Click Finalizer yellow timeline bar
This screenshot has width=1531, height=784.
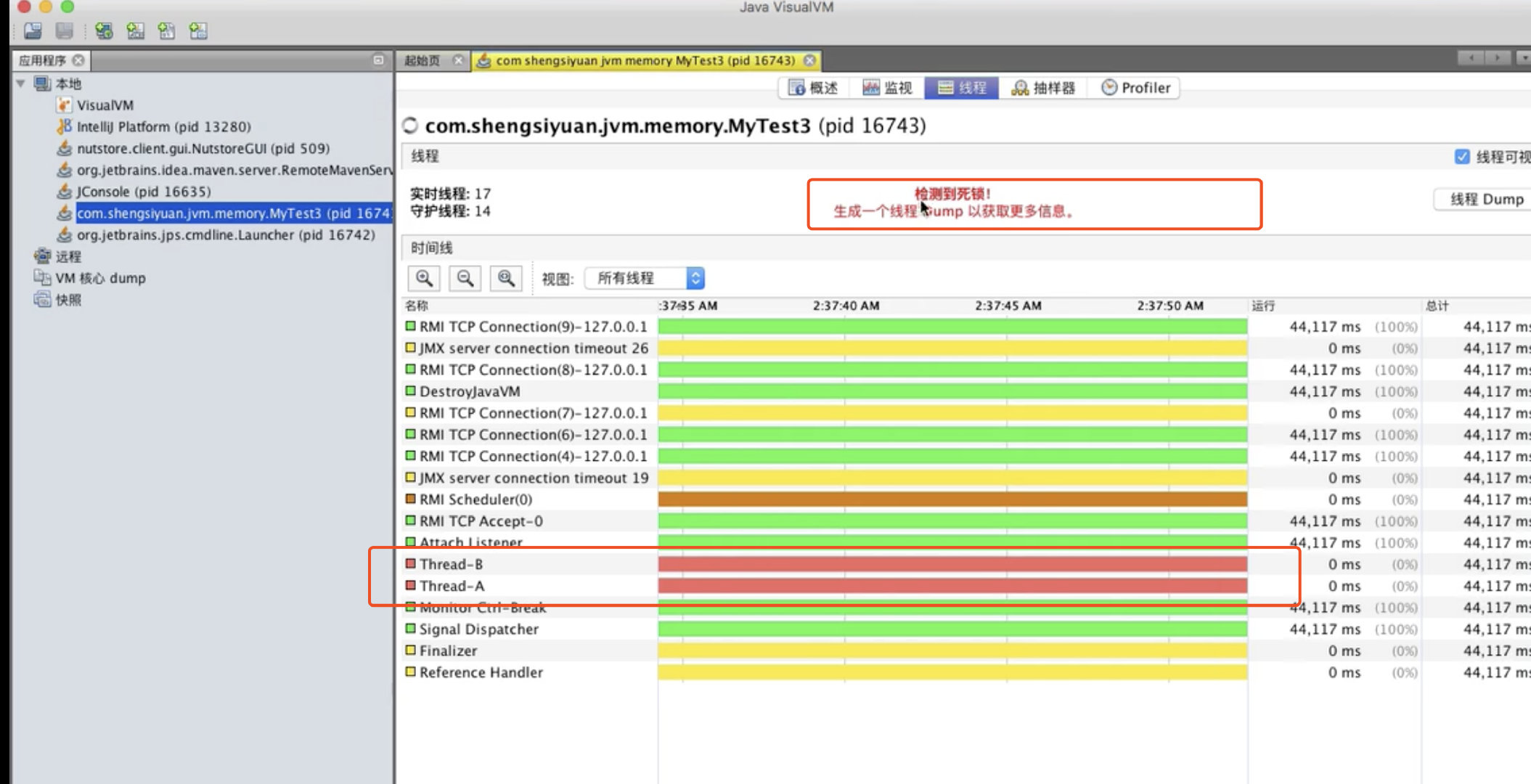tap(952, 650)
